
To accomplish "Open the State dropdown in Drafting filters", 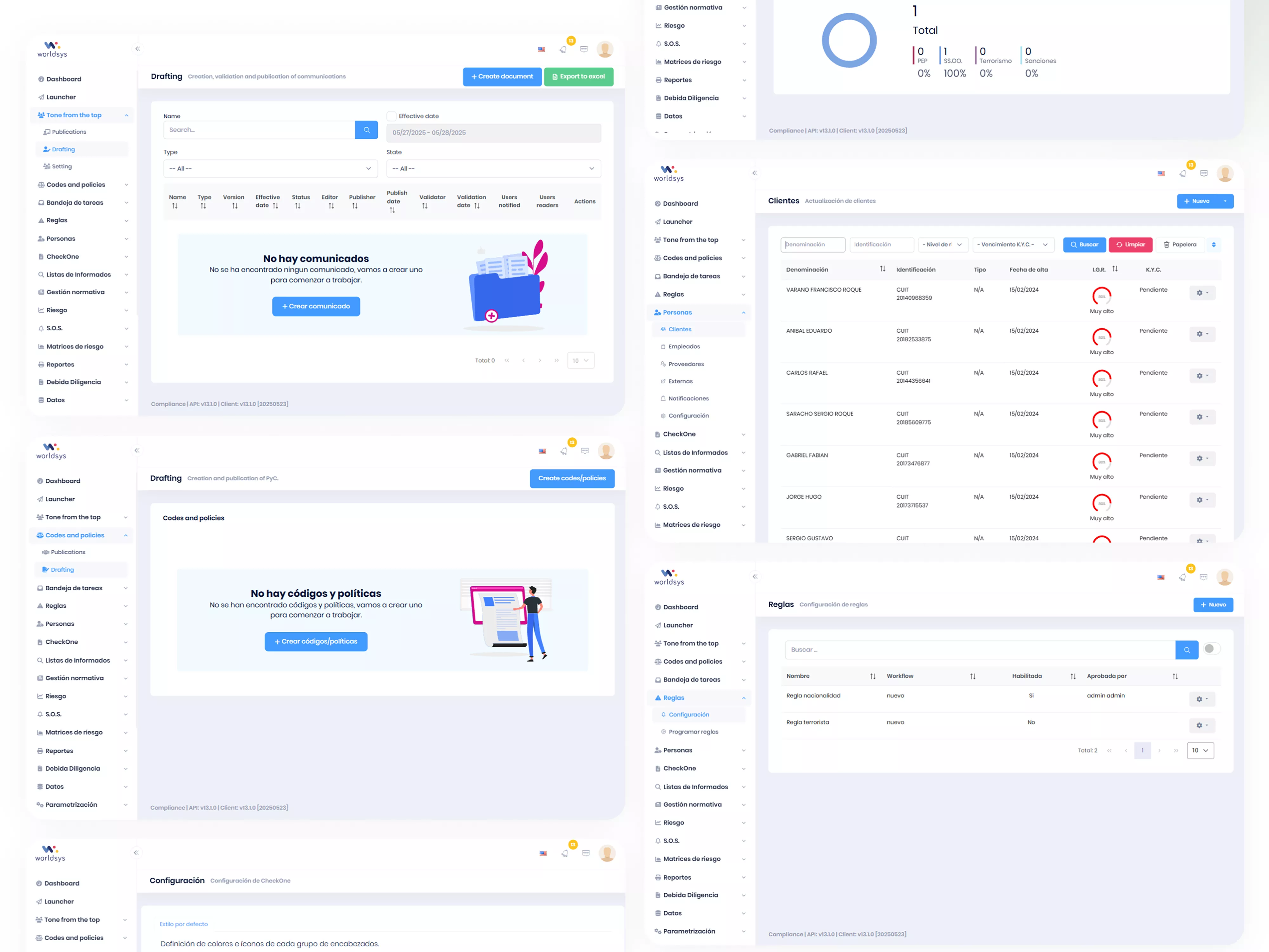I will pos(493,169).
